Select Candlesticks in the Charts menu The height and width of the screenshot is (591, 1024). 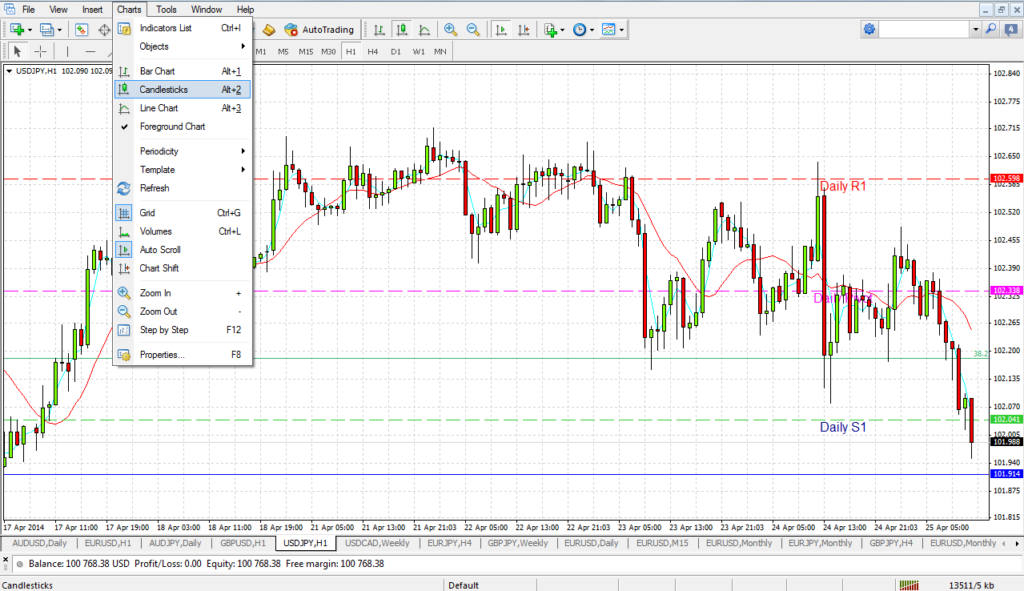tap(182, 89)
